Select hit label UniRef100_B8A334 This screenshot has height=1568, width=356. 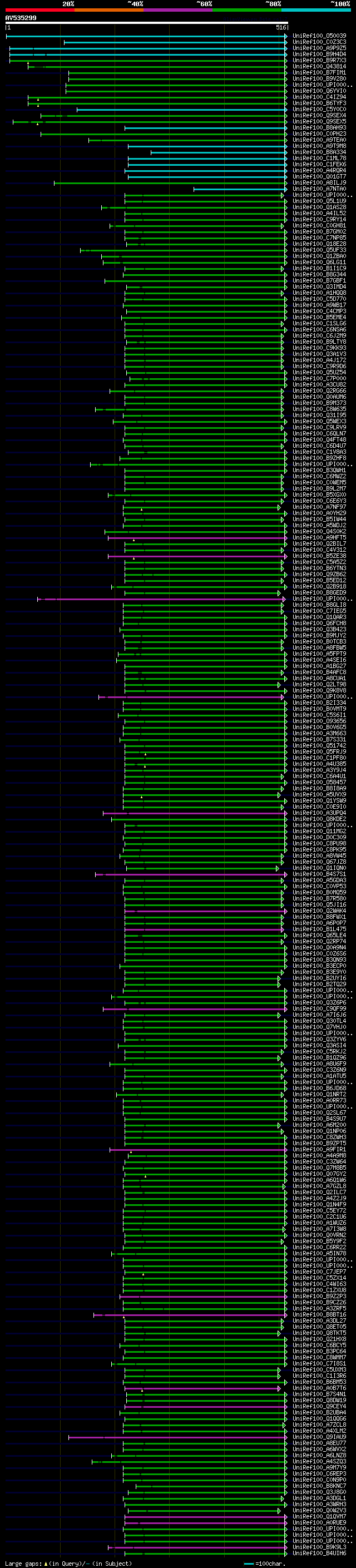(x=319, y=152)
